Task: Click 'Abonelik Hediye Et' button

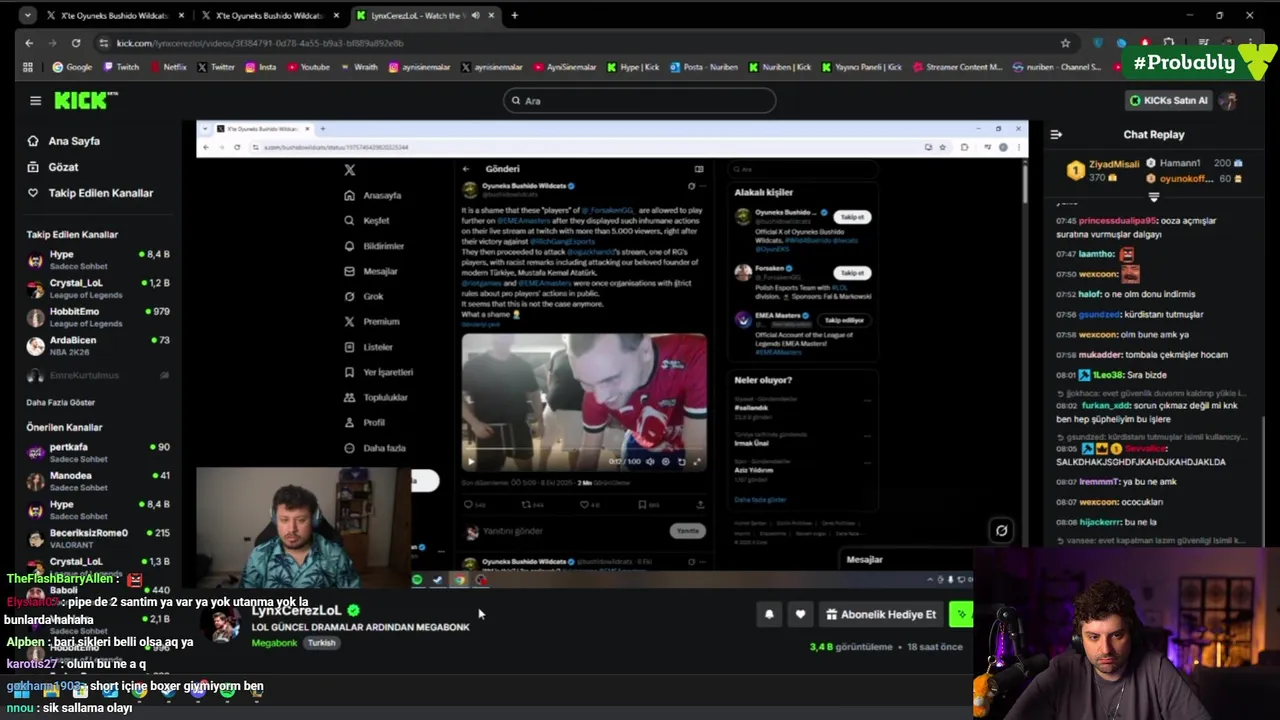Action: click(x=881, y=614)
